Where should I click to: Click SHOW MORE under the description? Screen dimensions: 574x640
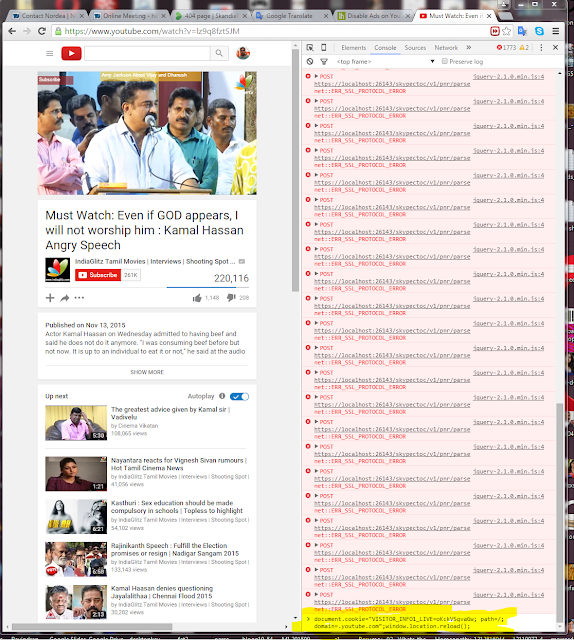point(147,372)
